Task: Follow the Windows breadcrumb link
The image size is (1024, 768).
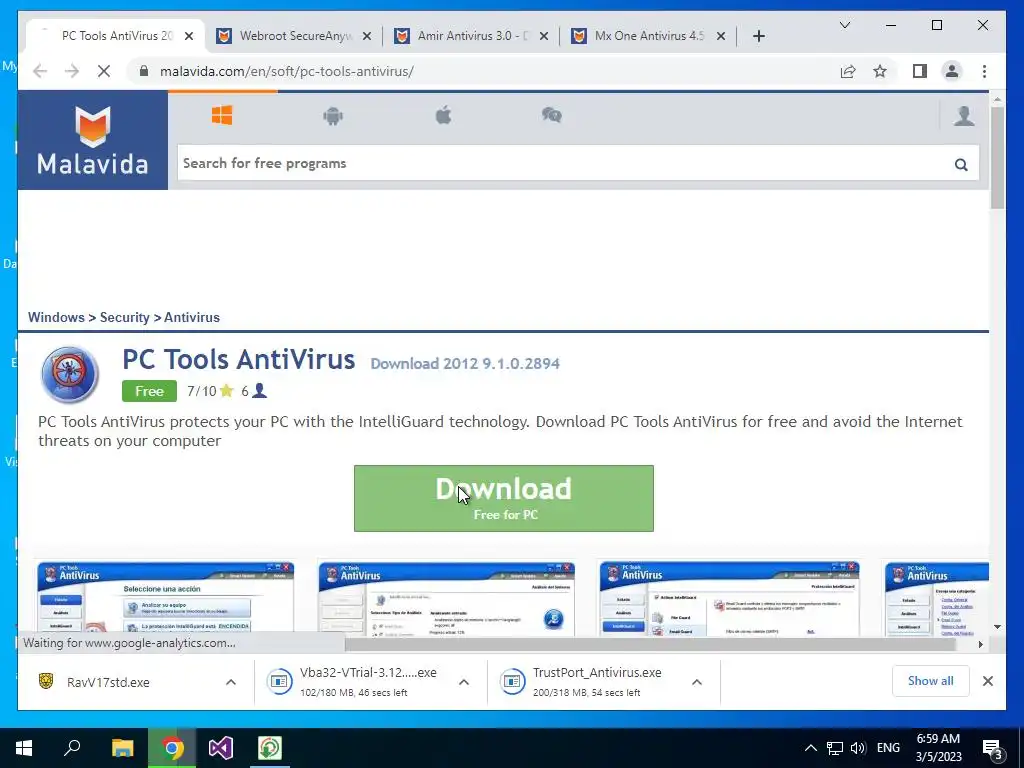Action: click(56, 317)
